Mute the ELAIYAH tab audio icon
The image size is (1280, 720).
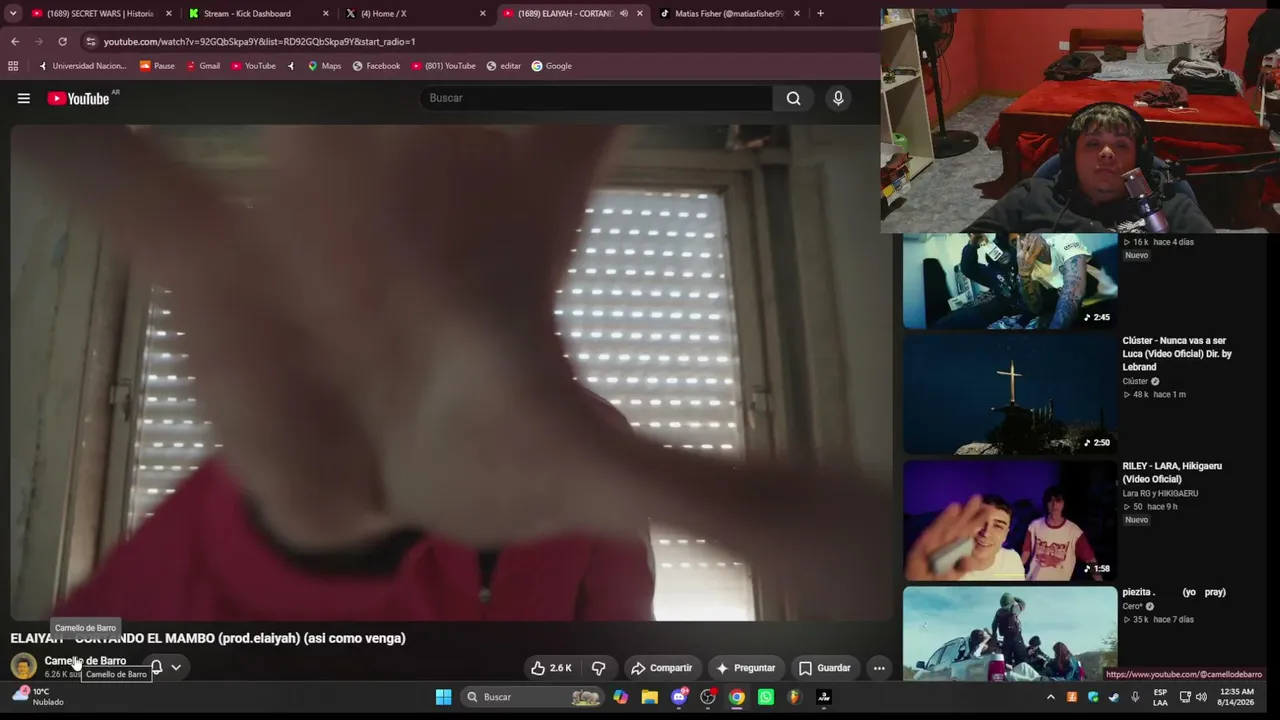pyautogui.click(x=624, y=14)
